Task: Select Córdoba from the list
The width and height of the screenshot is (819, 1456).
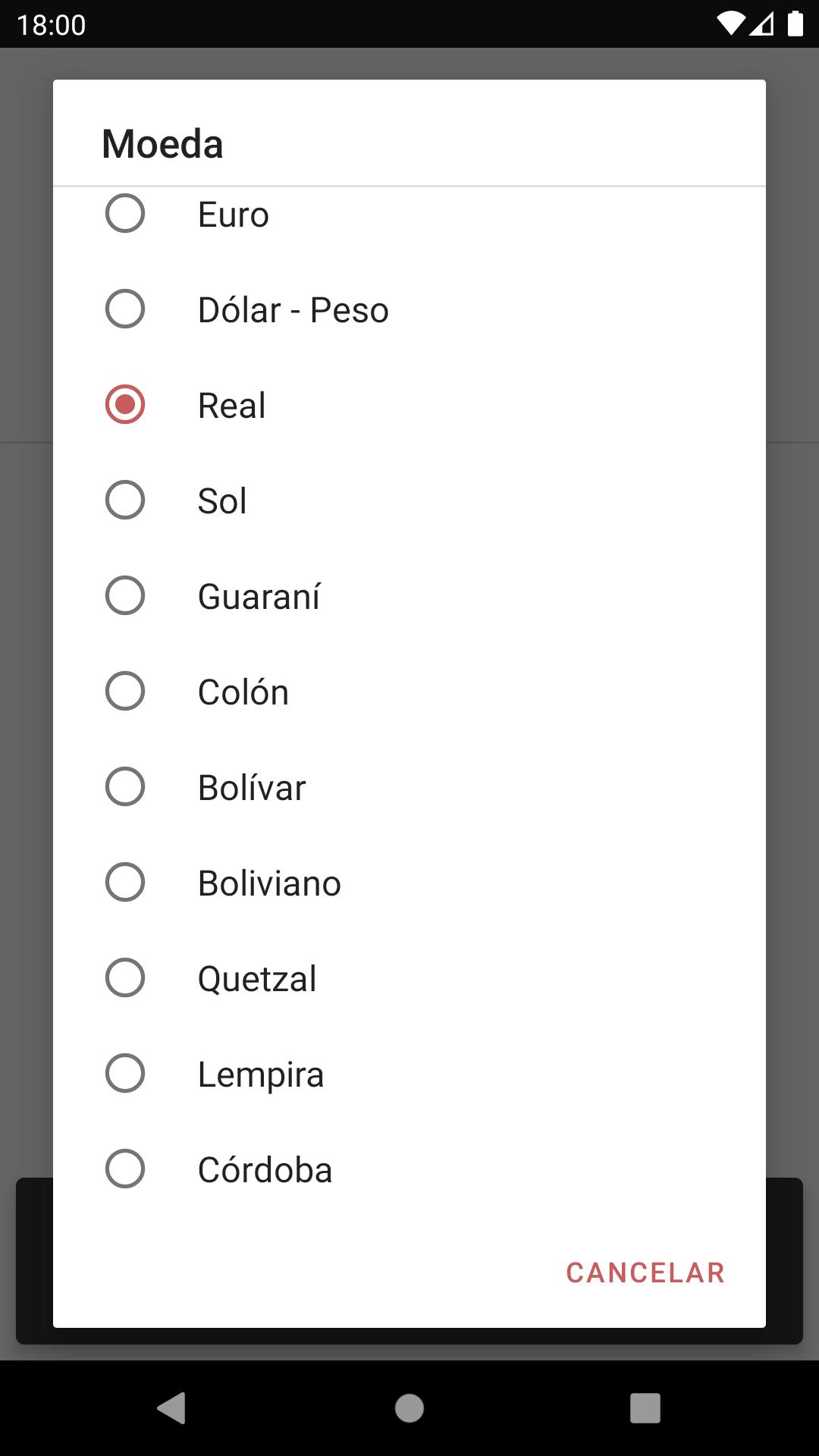Action: pyautogui.click(x=409, y=1169)
